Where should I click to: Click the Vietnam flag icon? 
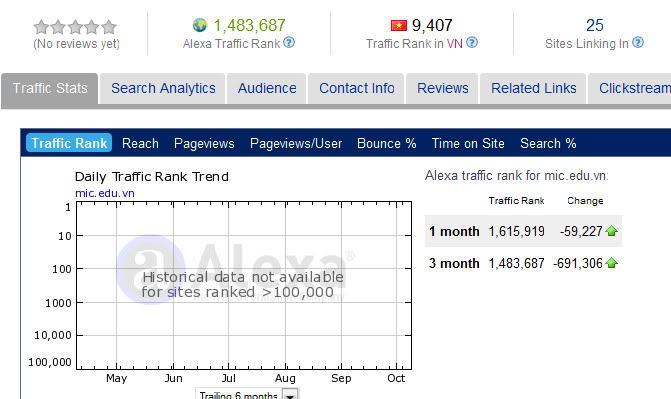pos(398,26)
